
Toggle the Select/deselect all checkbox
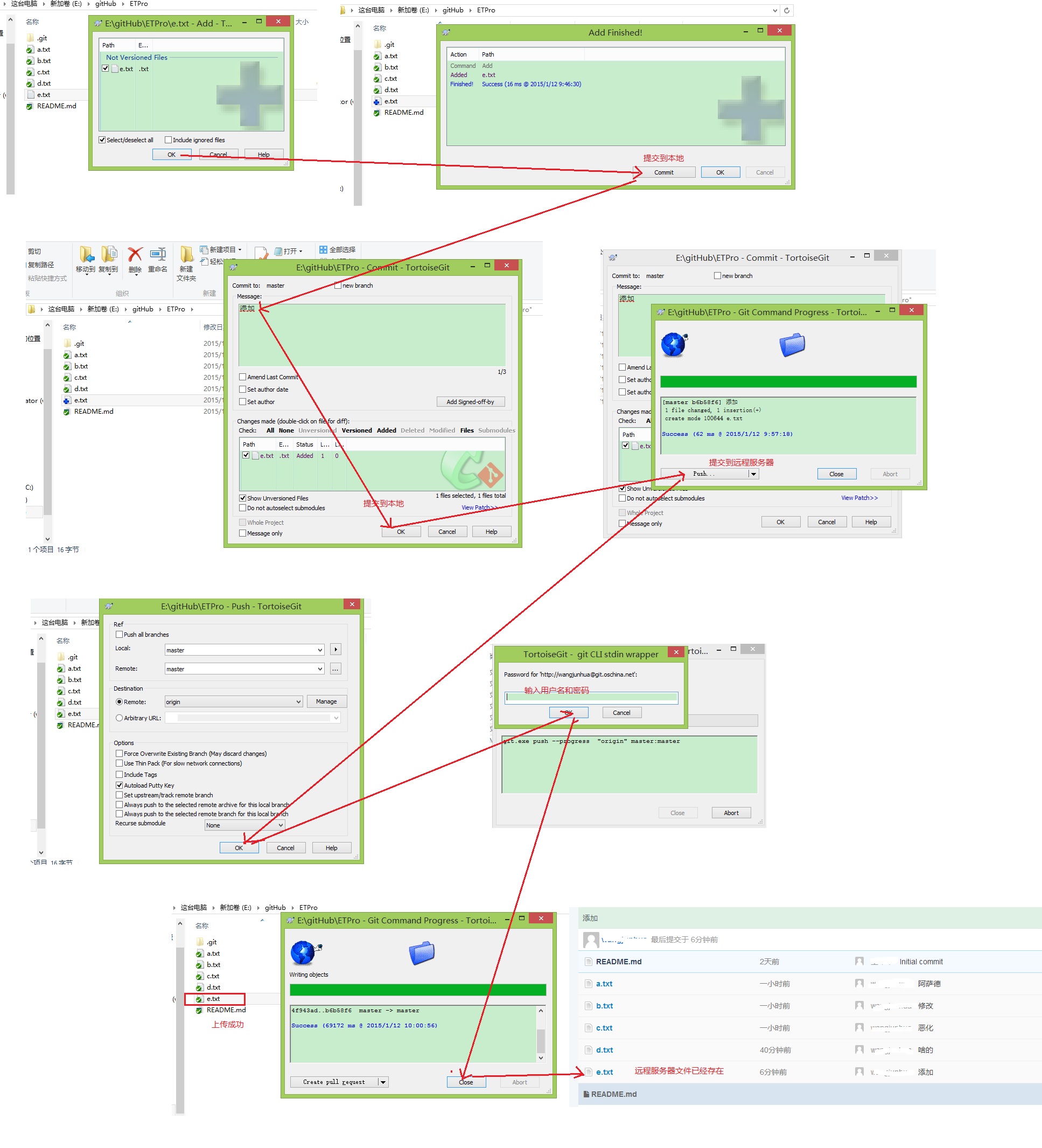tap(102, 140)
